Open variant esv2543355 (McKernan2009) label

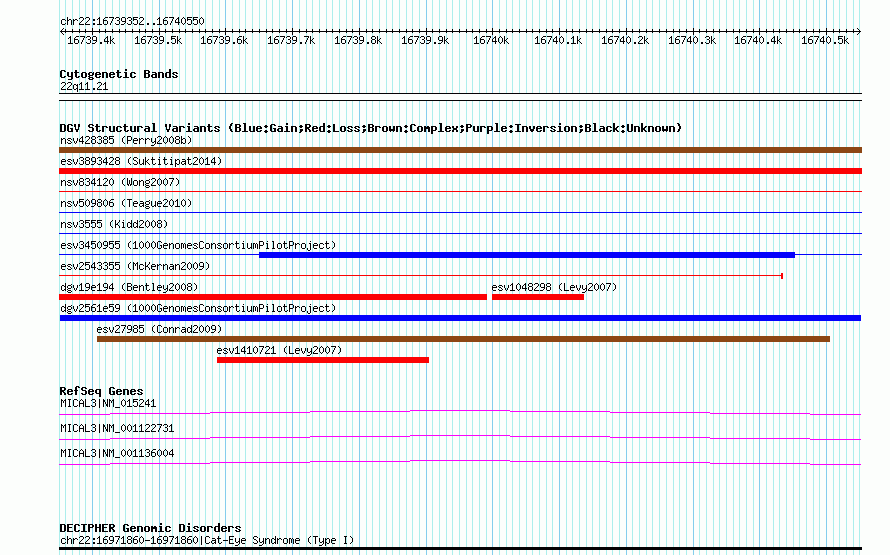point(135,266)
